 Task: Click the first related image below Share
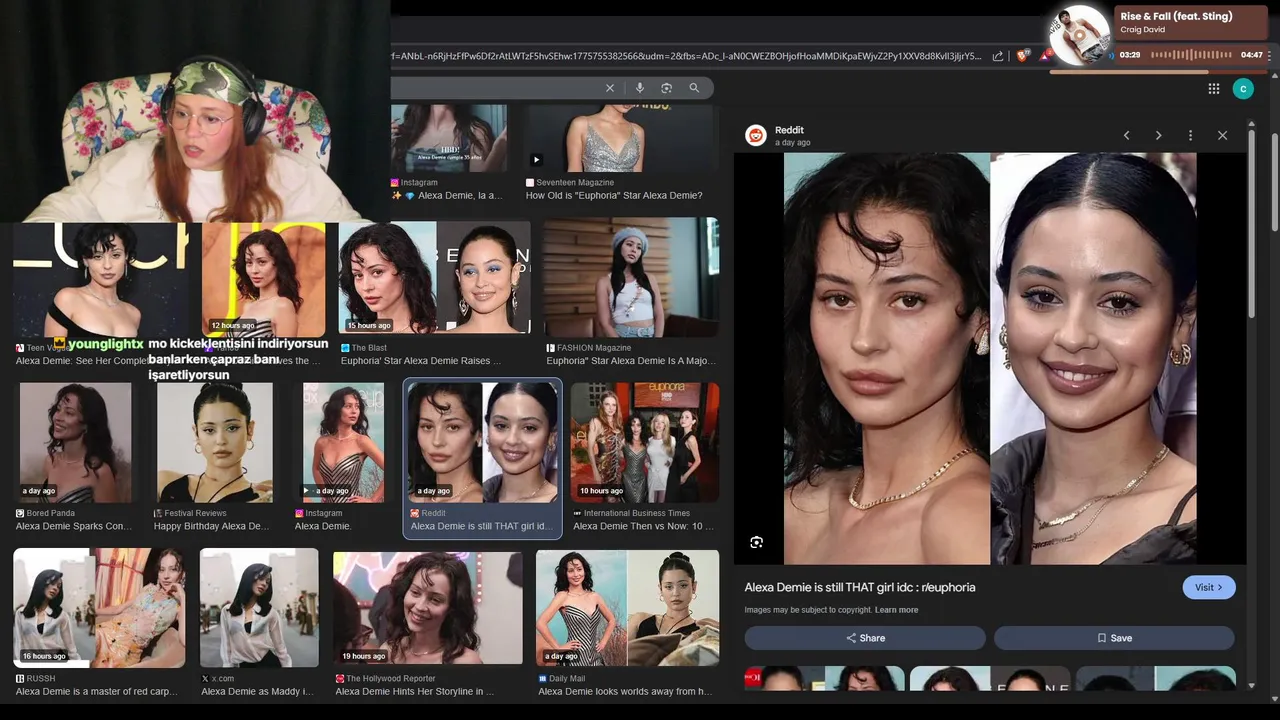click(x=824, y=678)
